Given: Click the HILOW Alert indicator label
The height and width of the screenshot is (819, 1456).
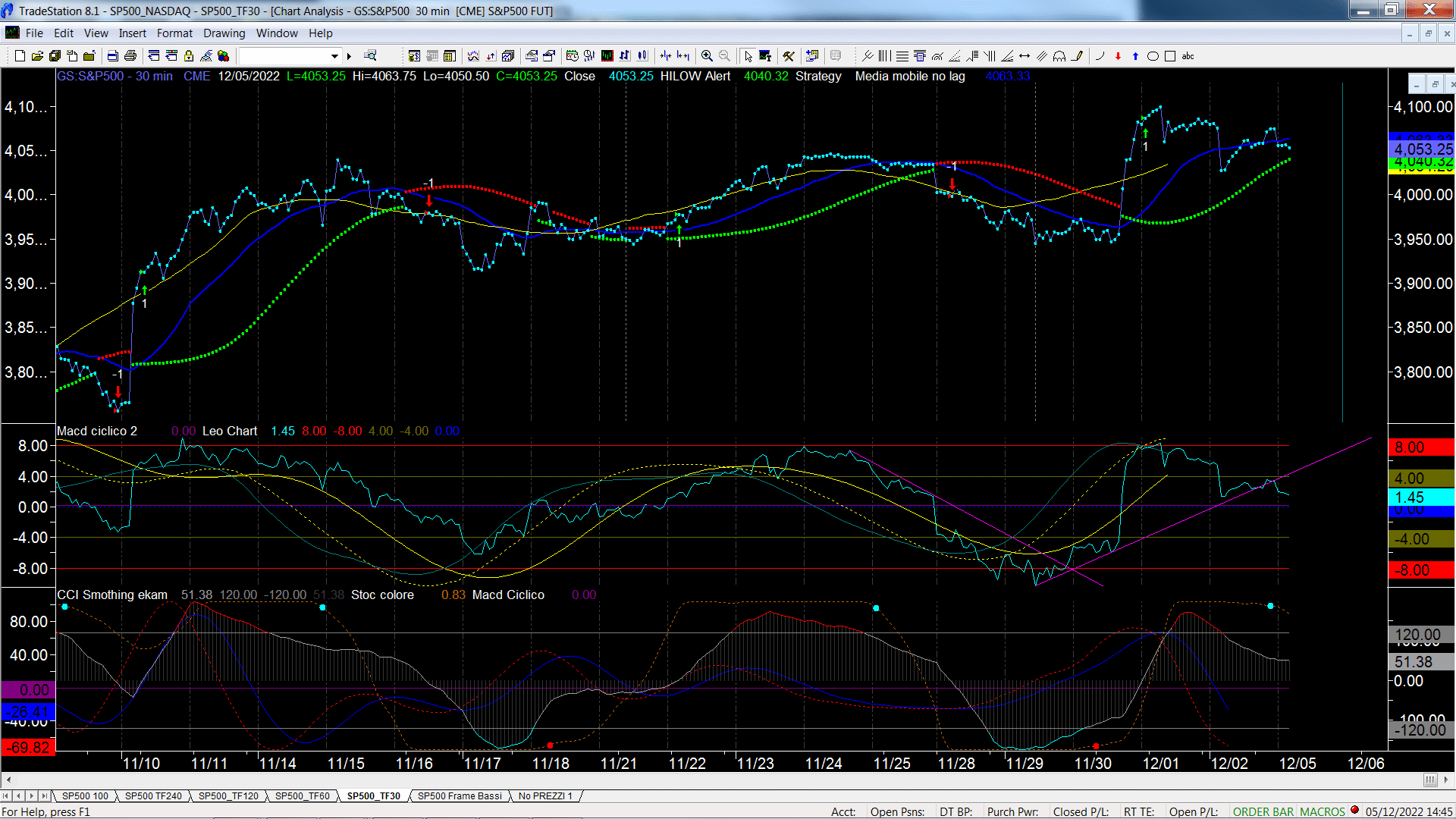Looking at the screenshot, I should click(x=695, y=76).
